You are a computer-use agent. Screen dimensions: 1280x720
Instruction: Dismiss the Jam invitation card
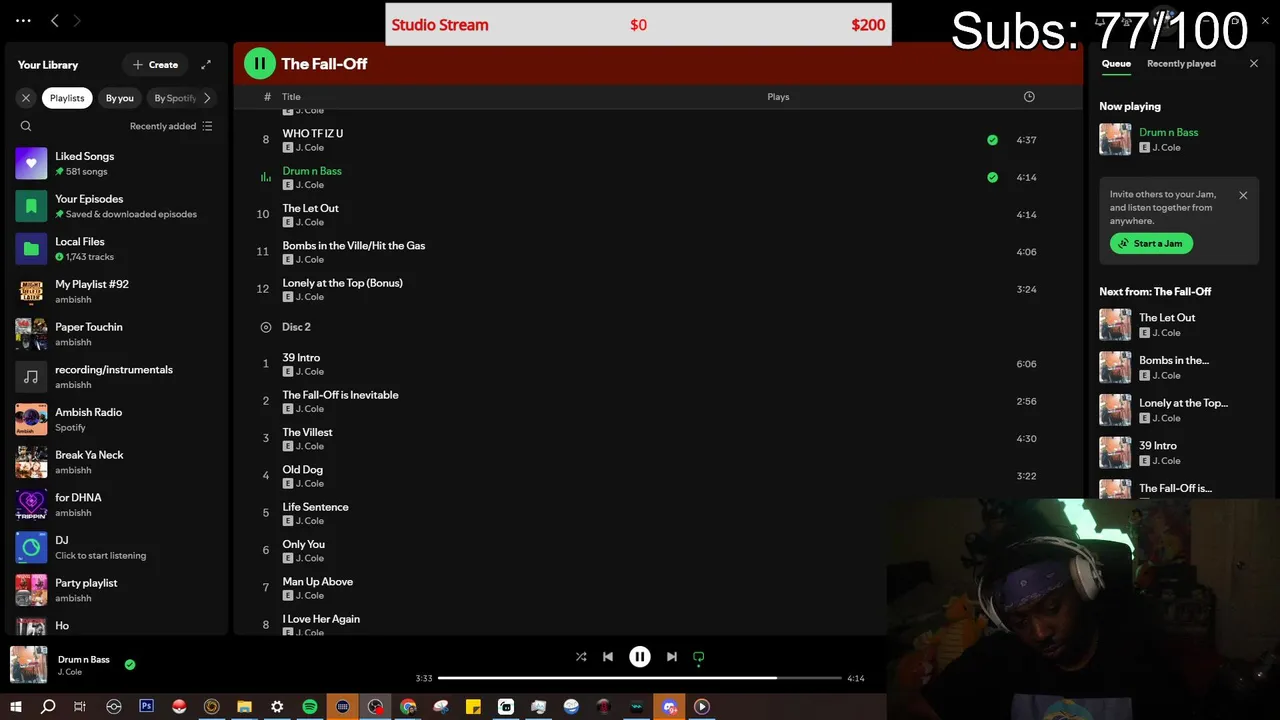1243,195
